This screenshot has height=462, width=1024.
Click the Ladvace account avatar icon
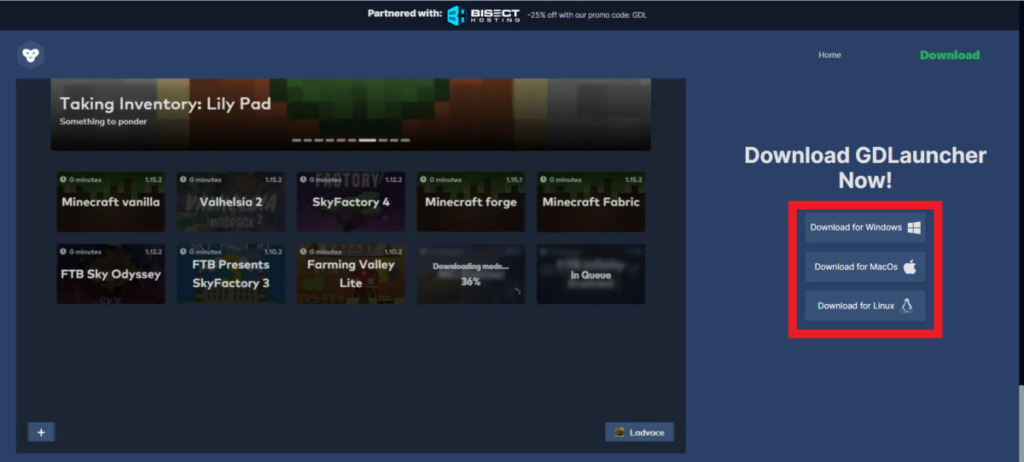620,433
